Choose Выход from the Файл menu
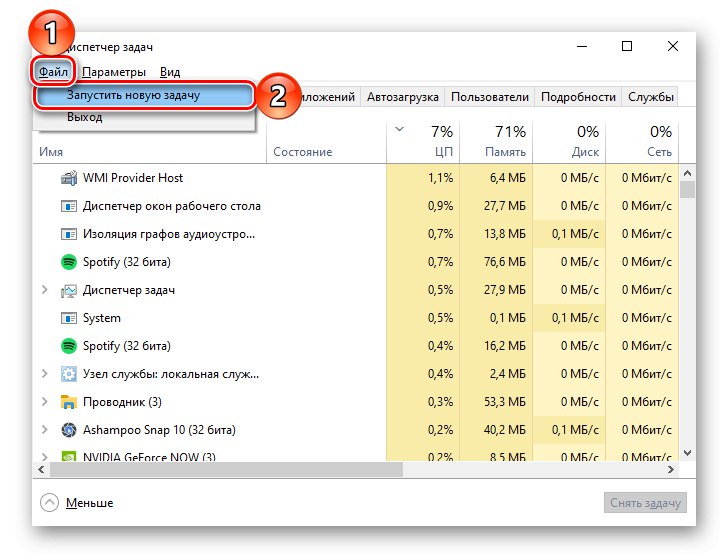This screenshot has width=728, height=558. (x=145, y=117)
